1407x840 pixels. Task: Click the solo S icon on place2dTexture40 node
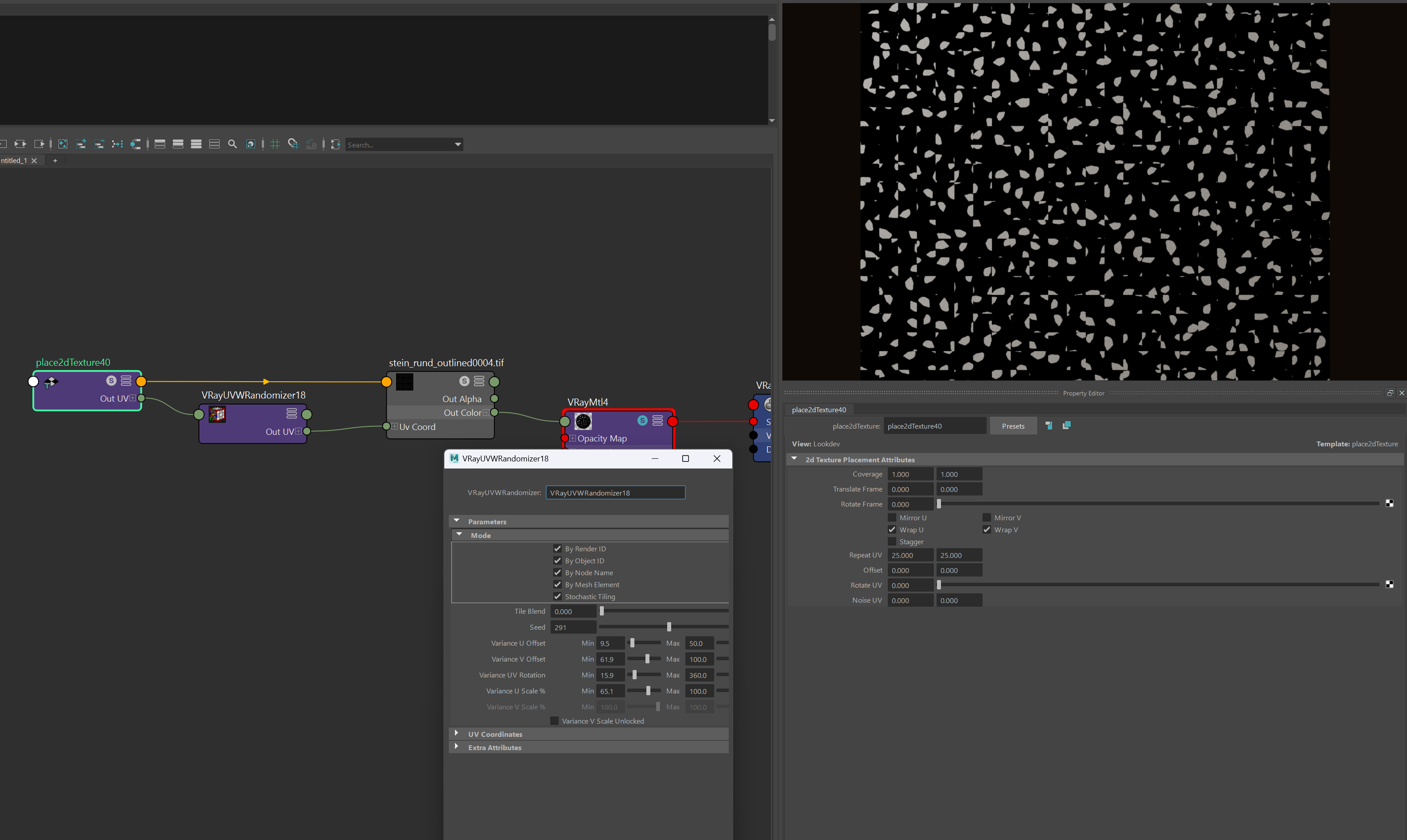click(x=112, y=380)
